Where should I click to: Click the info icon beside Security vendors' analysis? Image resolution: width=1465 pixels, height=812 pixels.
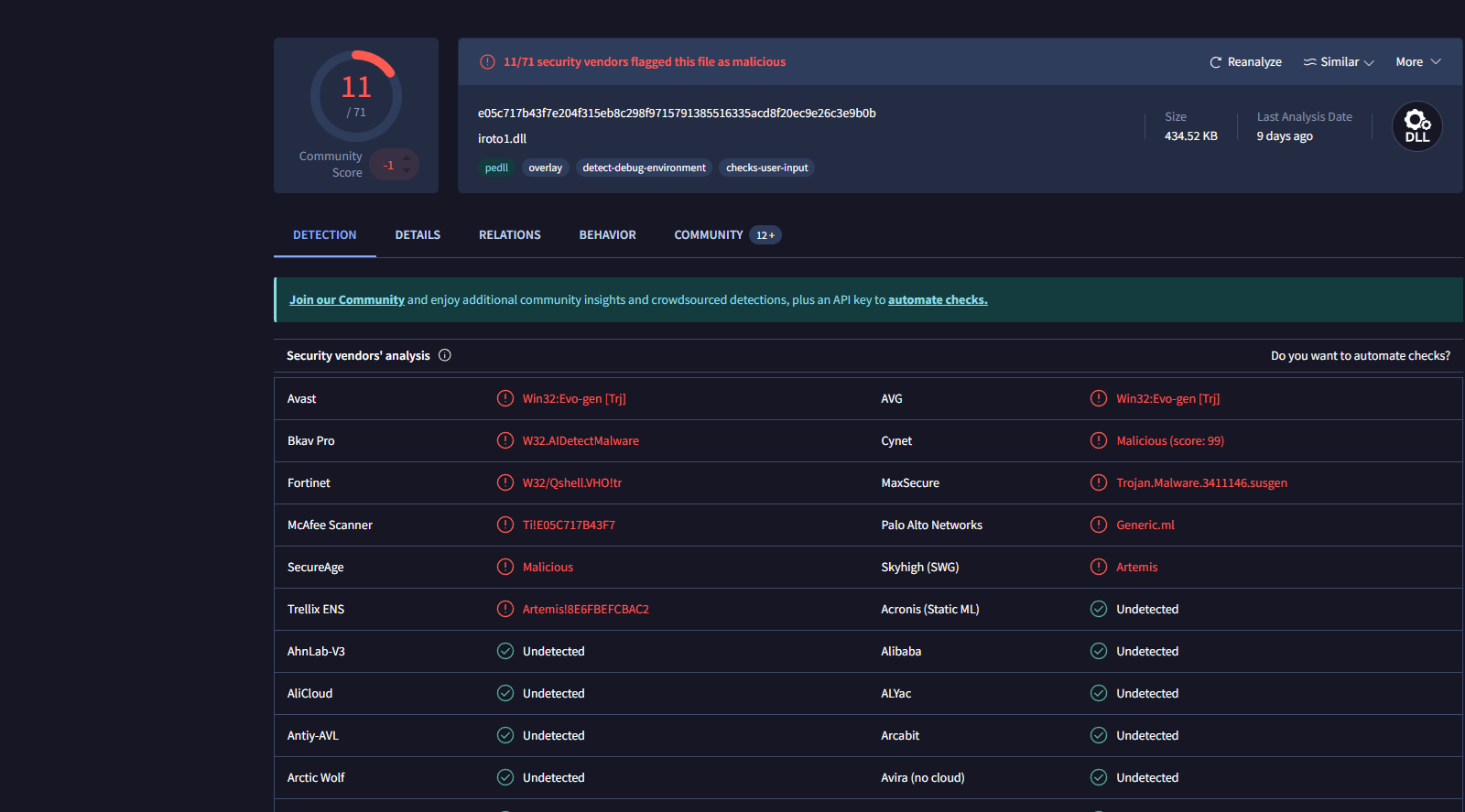coord(445,355)
